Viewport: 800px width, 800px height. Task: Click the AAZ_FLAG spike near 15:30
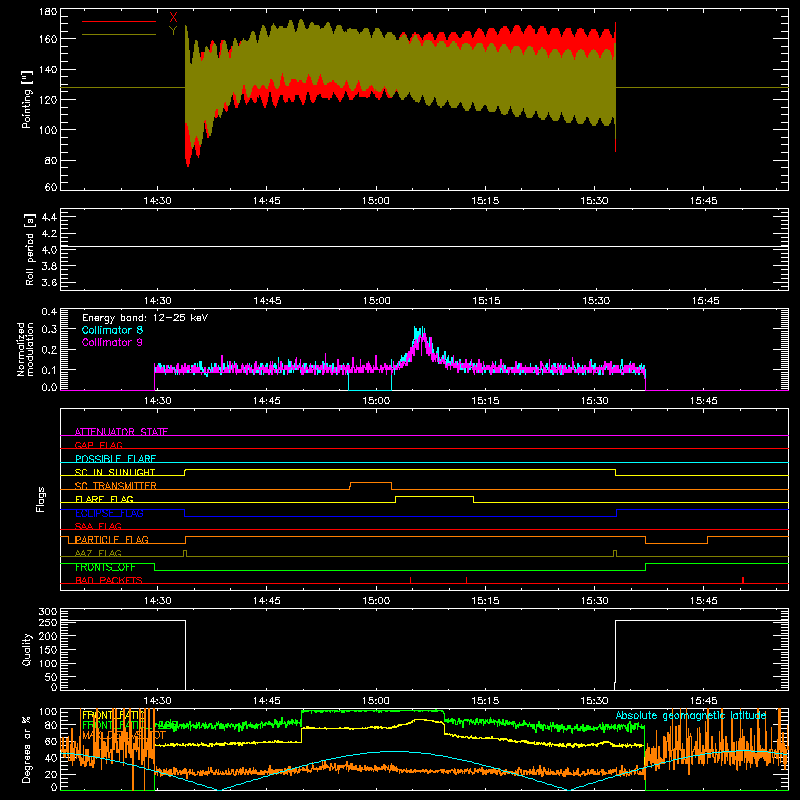(615, 553)
